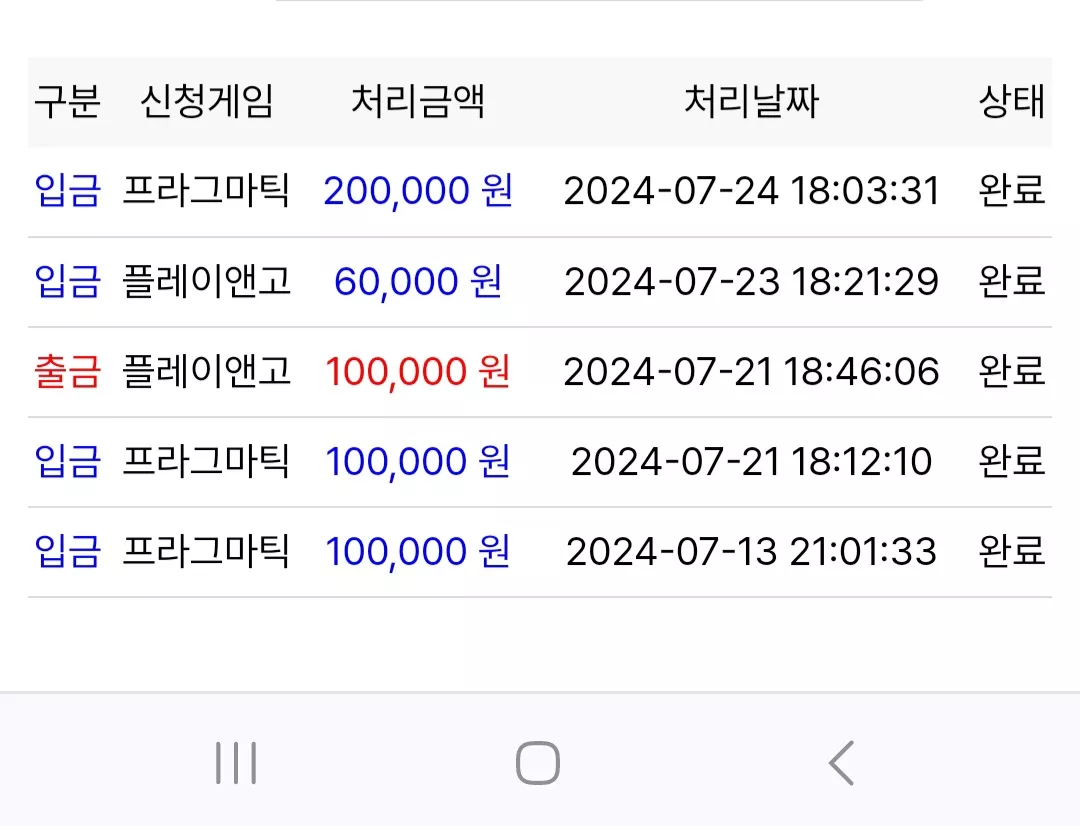The width and height of the screenshot is (1080, 826).
Task: Open the red 100,000 원 withdrawal amount
Action: pyautogui.click(x=418, y=371)
